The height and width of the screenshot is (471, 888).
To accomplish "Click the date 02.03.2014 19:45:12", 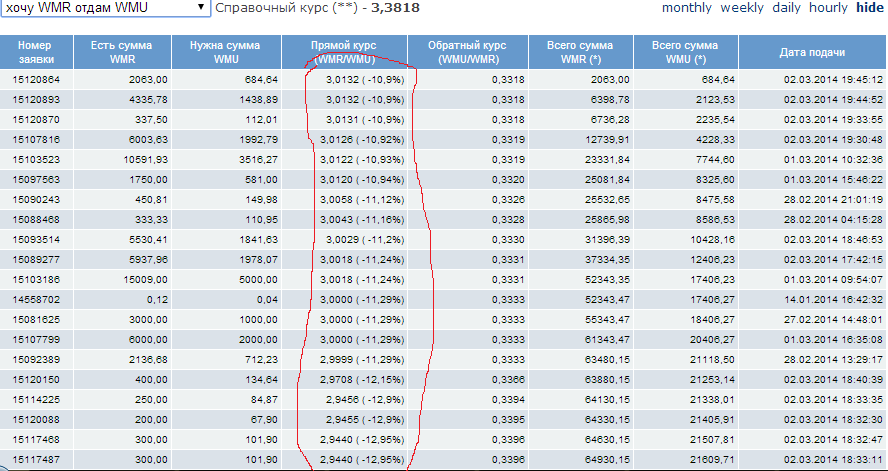I will pyautogui.click(x=834, y=80).
